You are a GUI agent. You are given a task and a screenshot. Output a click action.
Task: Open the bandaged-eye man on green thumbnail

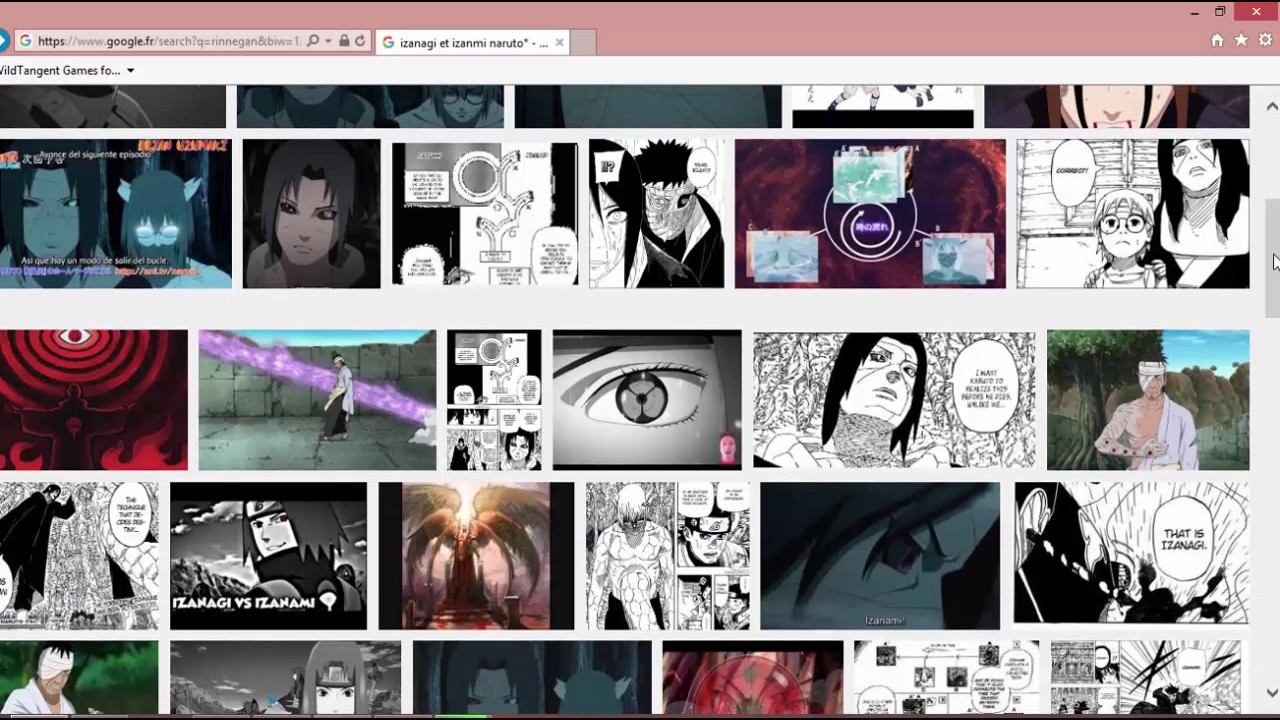79,678
